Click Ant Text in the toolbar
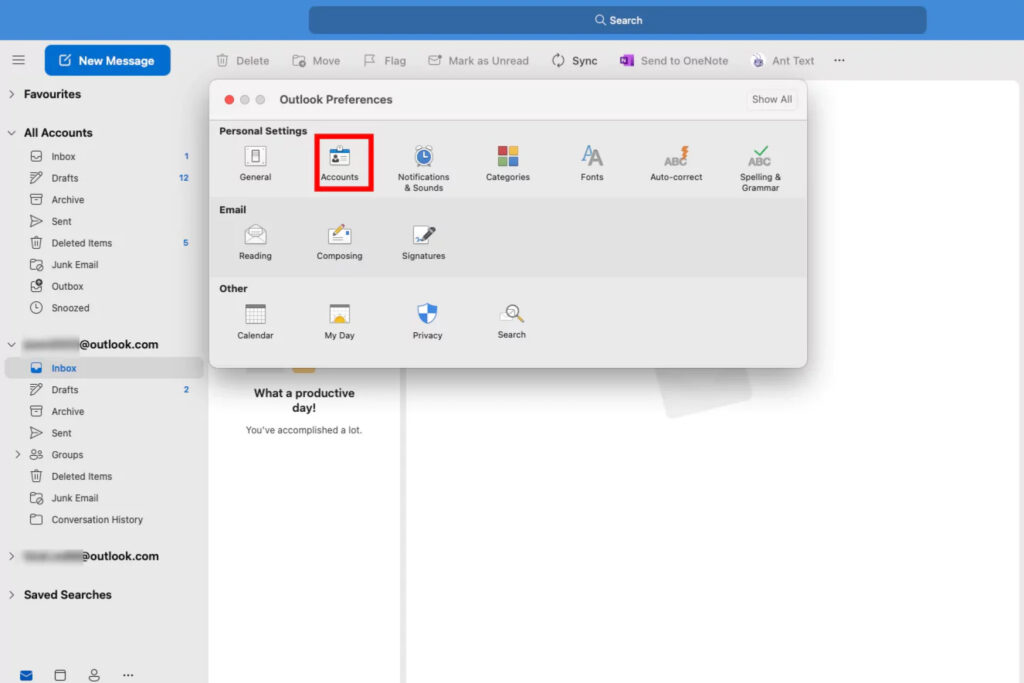This screenshot has height=683, width=1024. (x=782, y=61)
